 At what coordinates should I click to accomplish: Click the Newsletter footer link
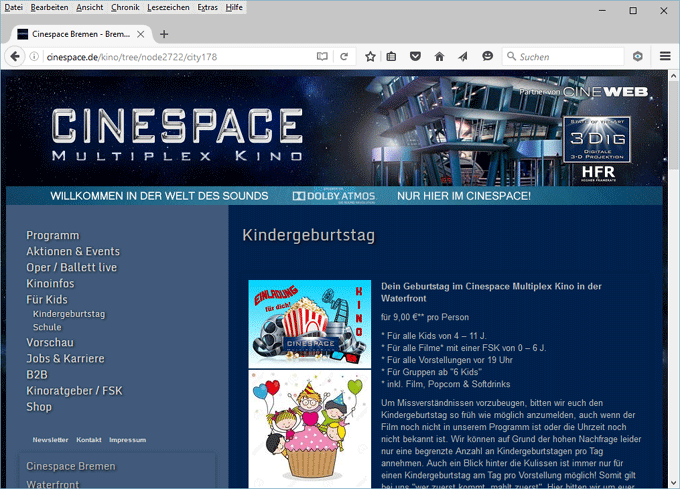click(50, 440)
